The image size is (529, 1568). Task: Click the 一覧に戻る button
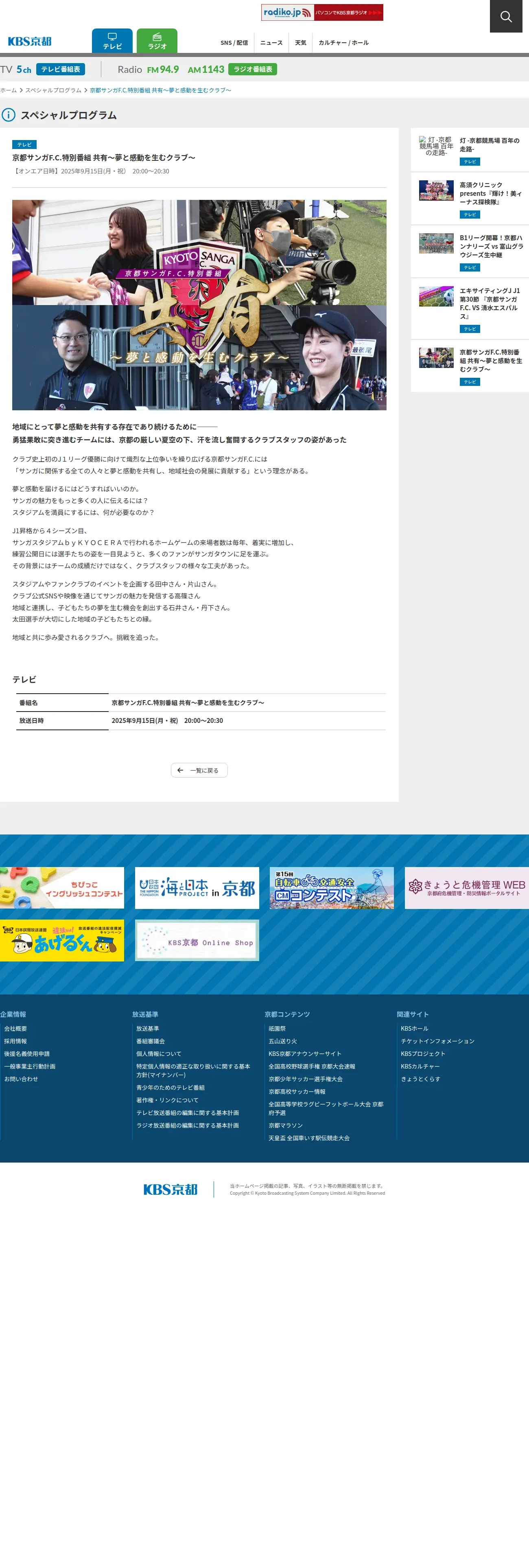click(199, 770)
